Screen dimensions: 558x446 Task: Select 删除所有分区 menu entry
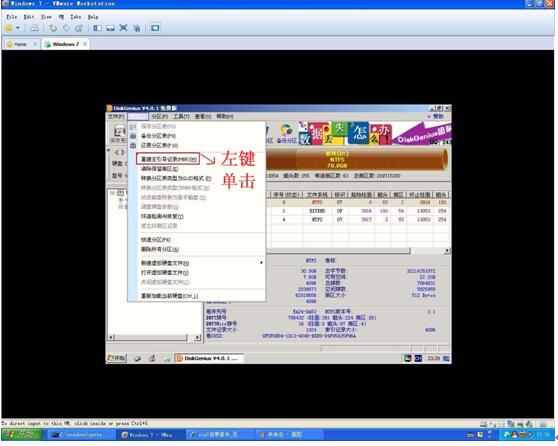197,250
